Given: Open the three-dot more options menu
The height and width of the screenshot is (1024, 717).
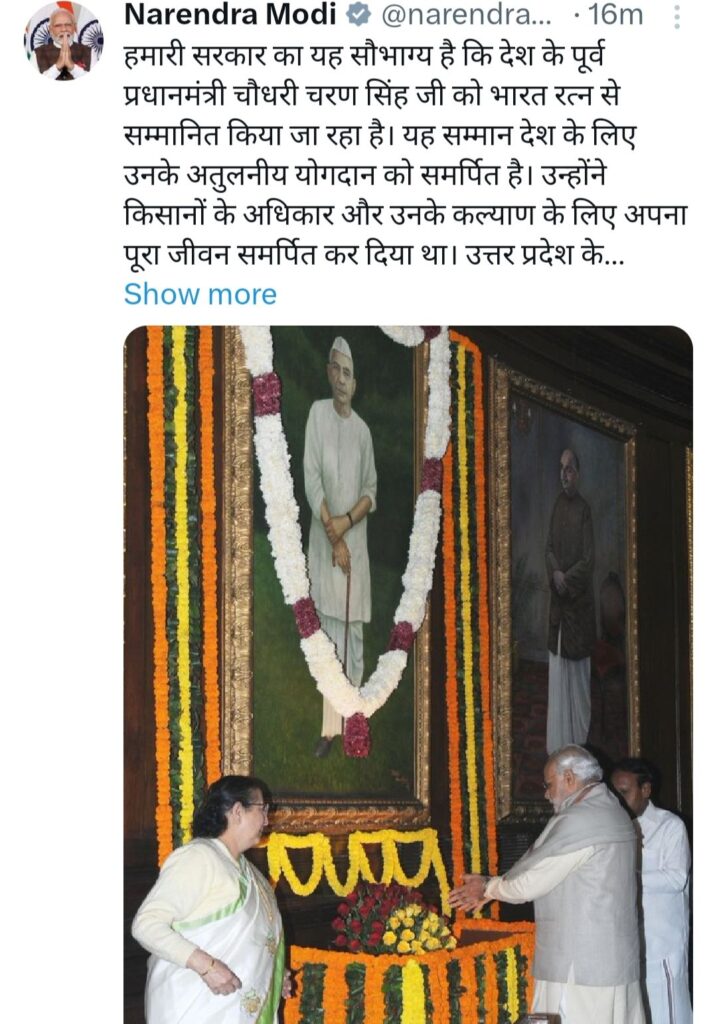Looking at the screenshot, I should coord(677,16).
